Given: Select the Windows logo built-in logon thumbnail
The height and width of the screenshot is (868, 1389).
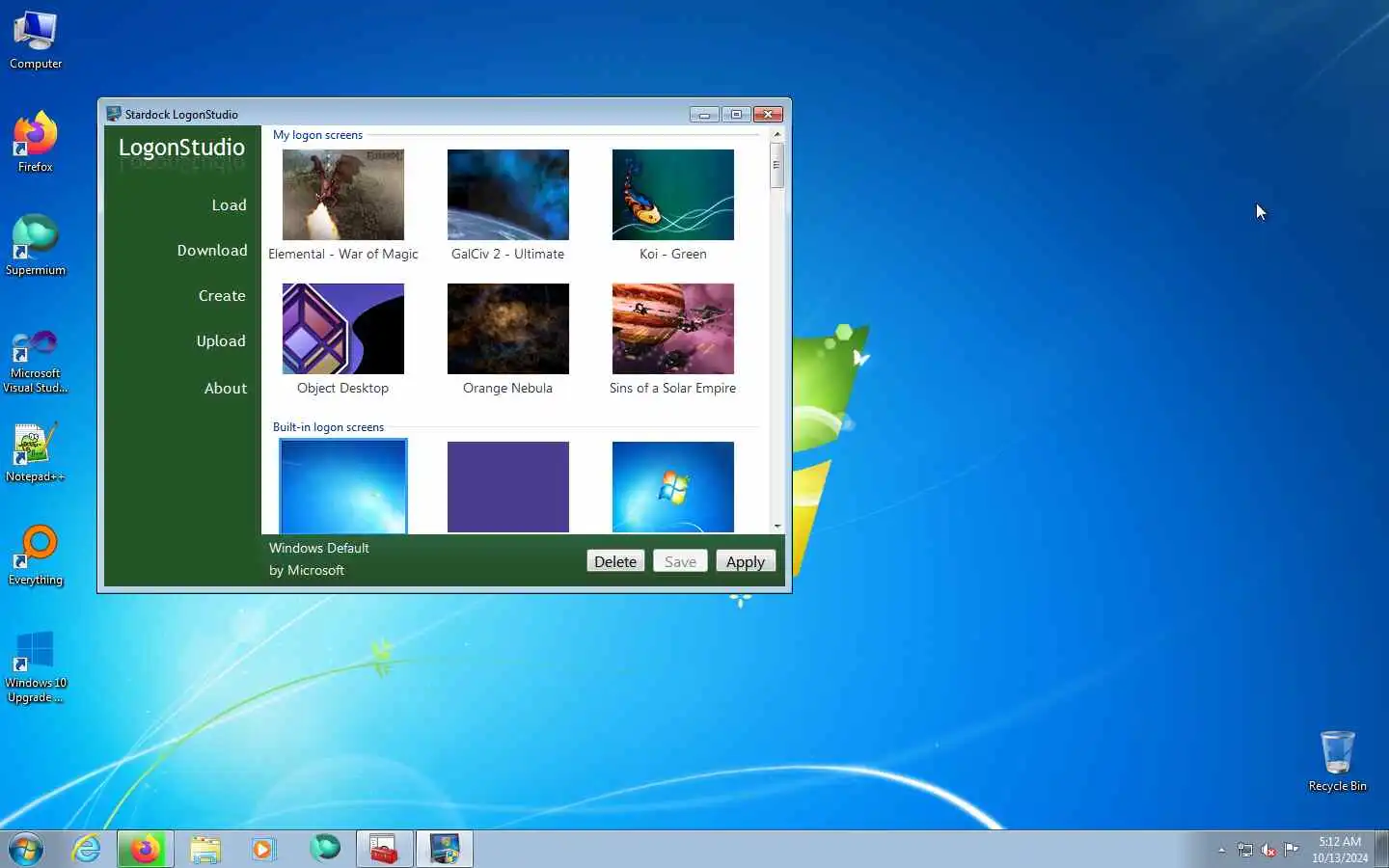Looking at the screenshot, I should coord(673,486).
